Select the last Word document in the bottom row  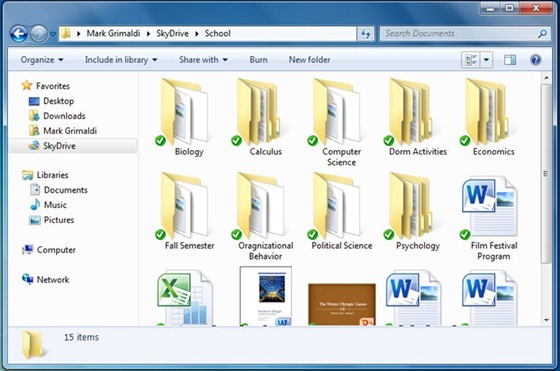[489, 298]
